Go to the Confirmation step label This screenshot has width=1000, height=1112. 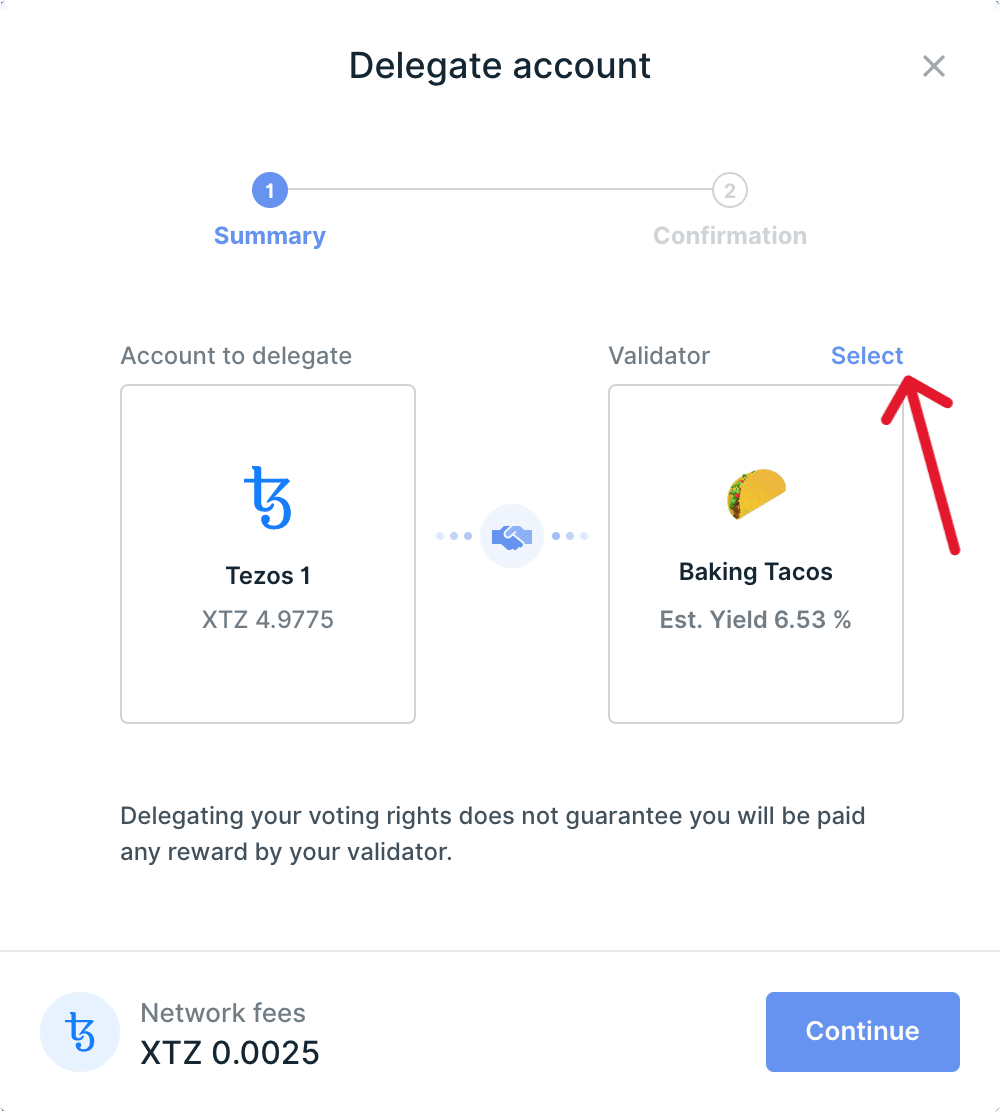729,236
